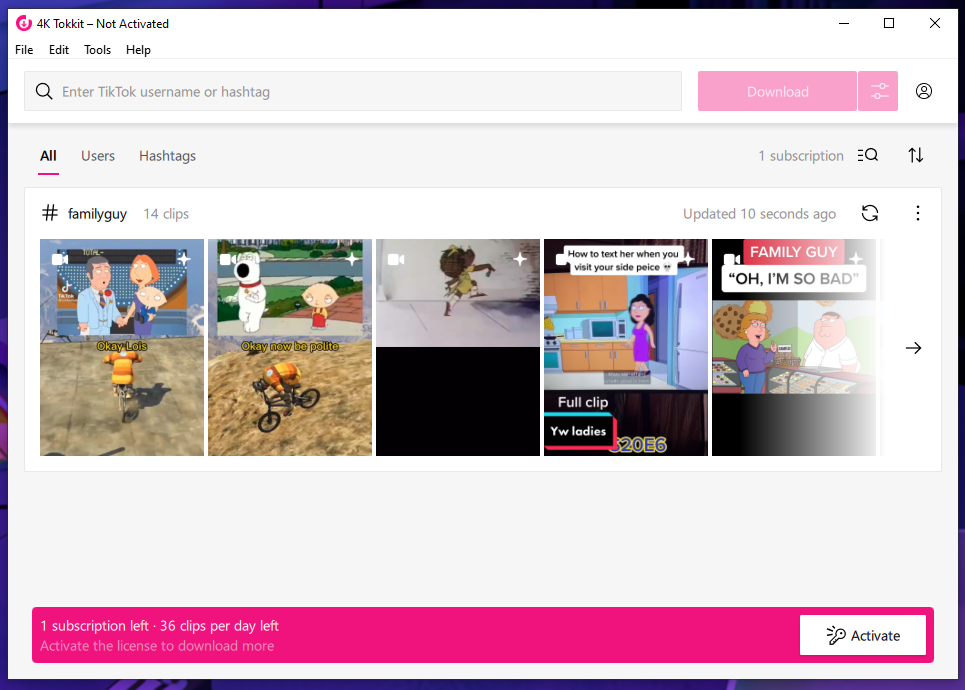Viewport: 965px width, 690px height.
Task: Refresh the familyguy subscription
Action: click(x=870, y=213)
